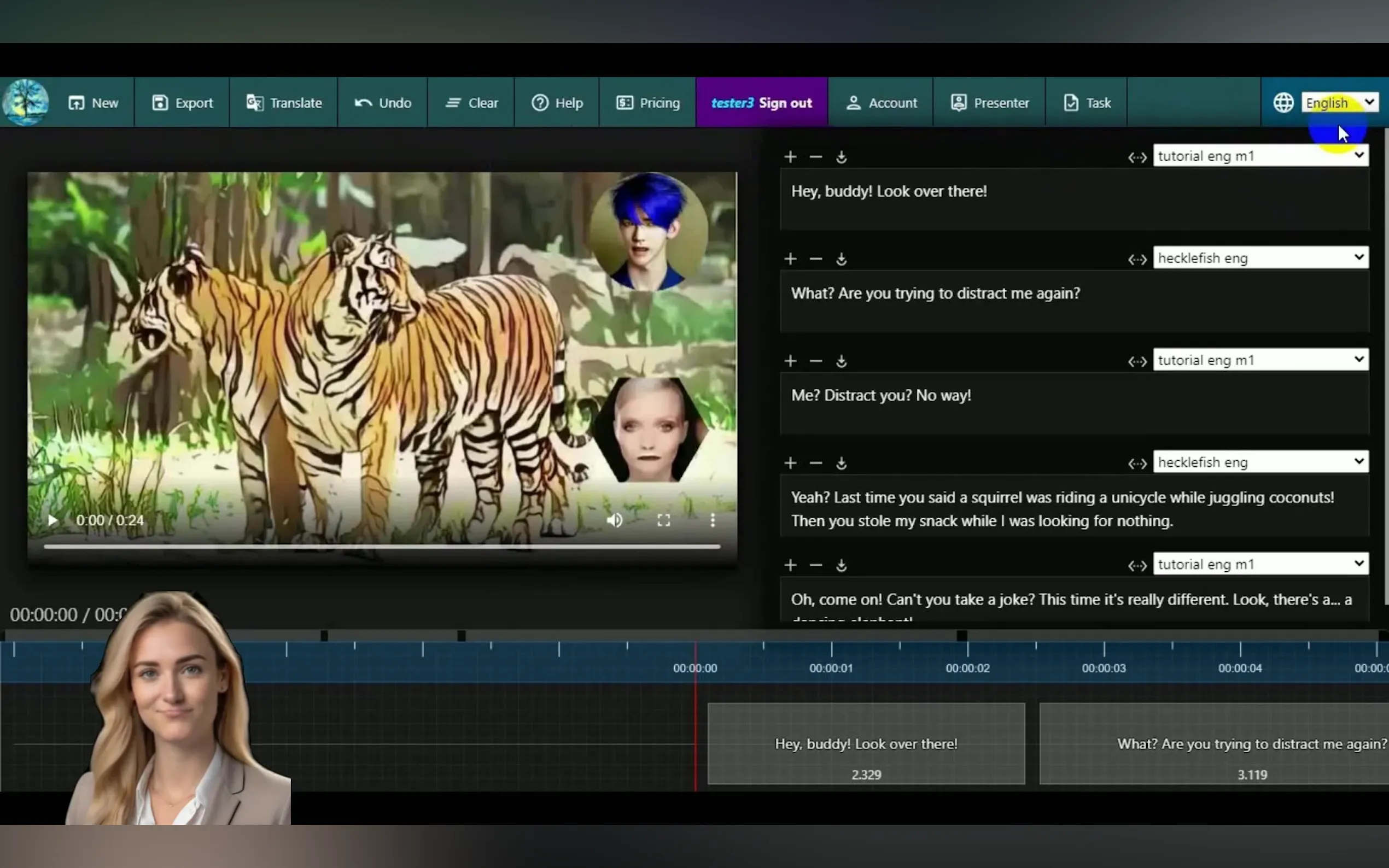Open the video player's three-dot options menu
The width and height of the screenshot is (1389, 868).
(713, 520)
